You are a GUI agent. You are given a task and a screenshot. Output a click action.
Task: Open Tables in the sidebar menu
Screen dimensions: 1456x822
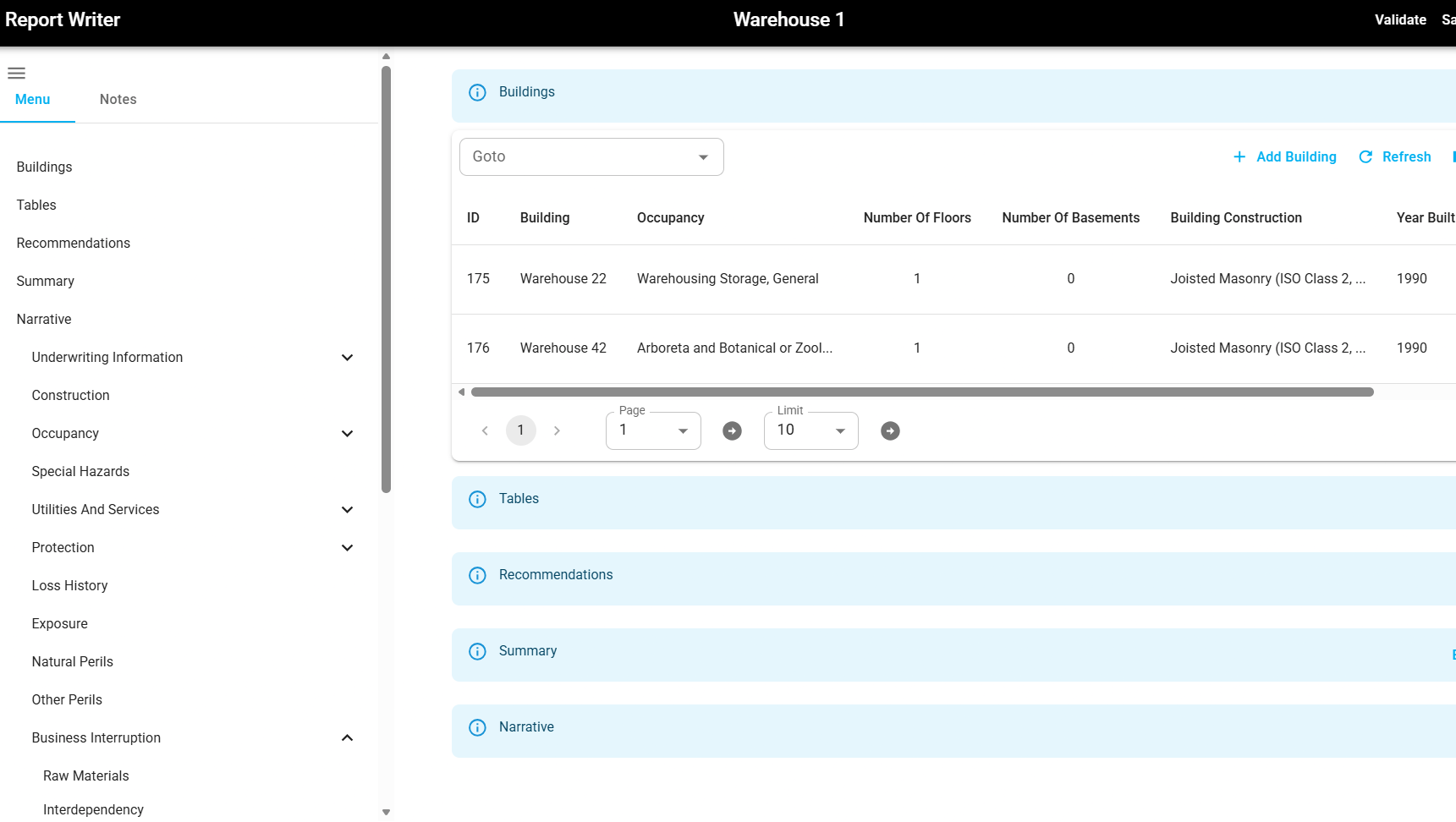[36, 205]
